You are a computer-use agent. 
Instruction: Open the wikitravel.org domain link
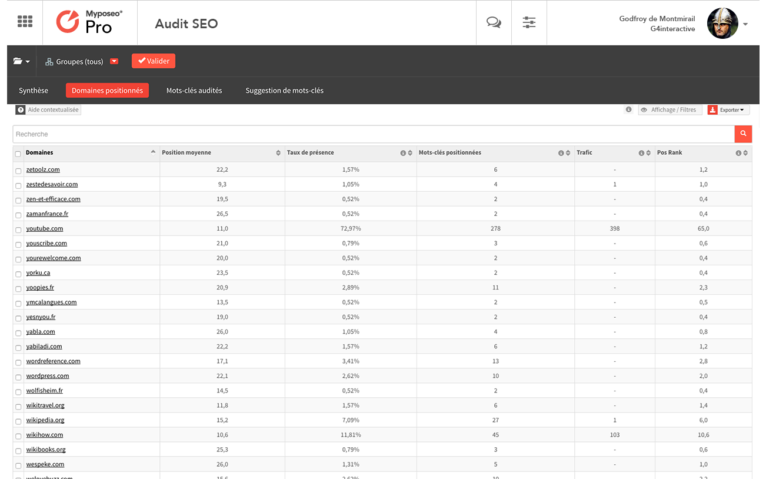[x=45, y=405]
